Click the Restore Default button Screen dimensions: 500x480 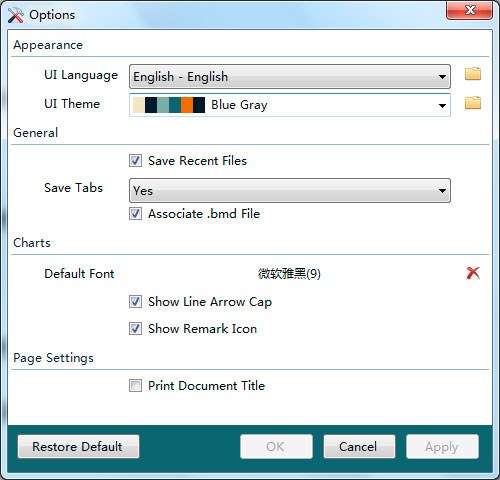pyautogui.click(x=78, y=446)
